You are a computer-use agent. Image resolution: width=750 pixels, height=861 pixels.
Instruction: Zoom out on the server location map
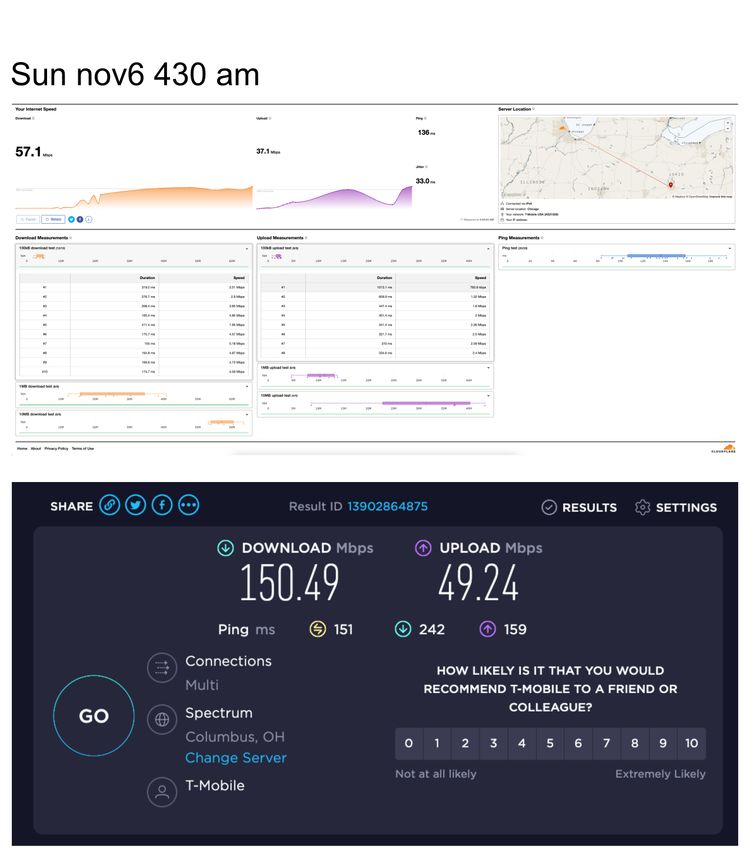click(729, 127)
